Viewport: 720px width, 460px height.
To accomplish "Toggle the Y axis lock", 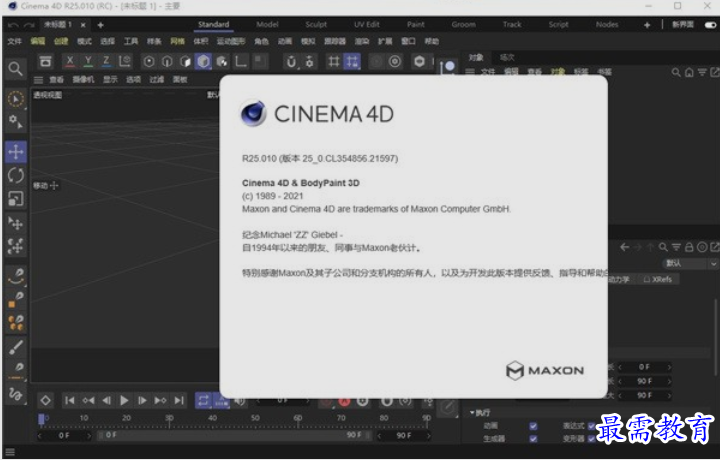I will pos(88,61).
